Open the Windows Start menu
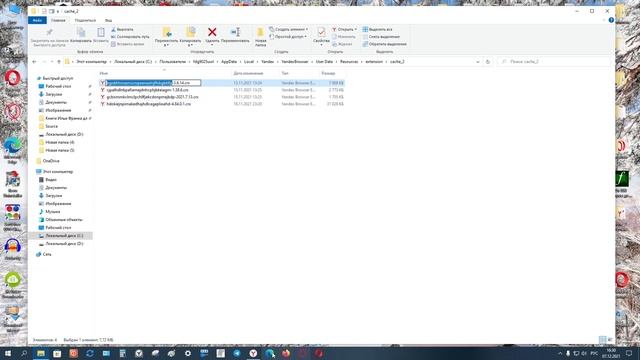Screen dimensions: 640x360 coord(8,353)
